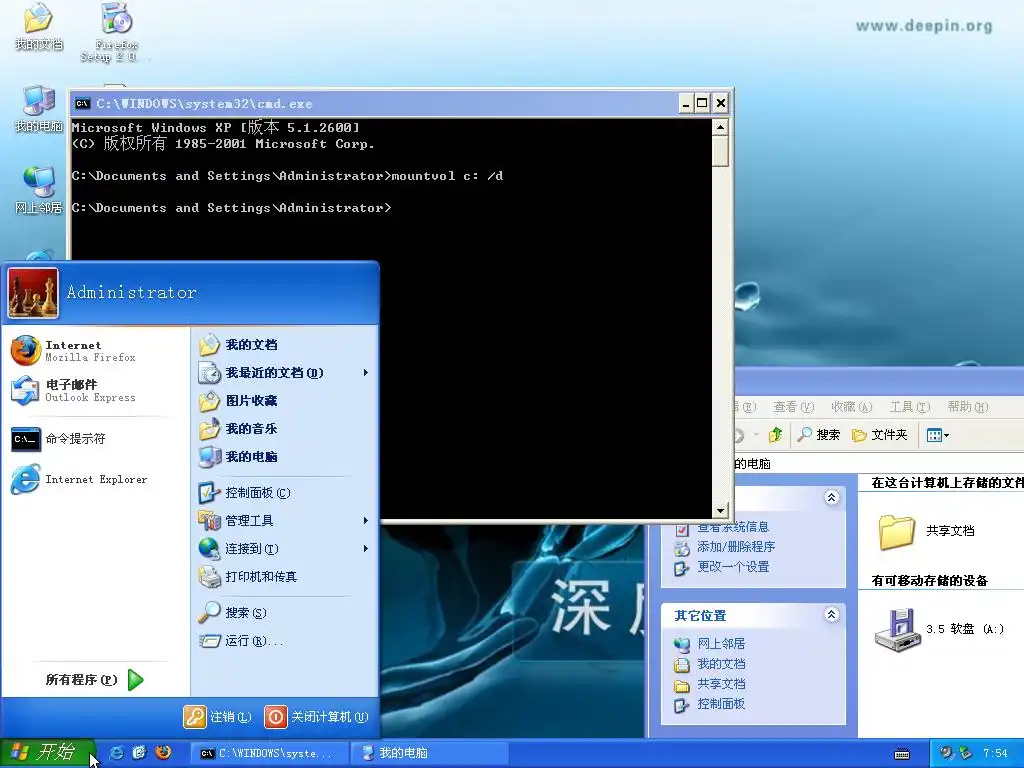Click the 7:54 system clock

(995, 754)
